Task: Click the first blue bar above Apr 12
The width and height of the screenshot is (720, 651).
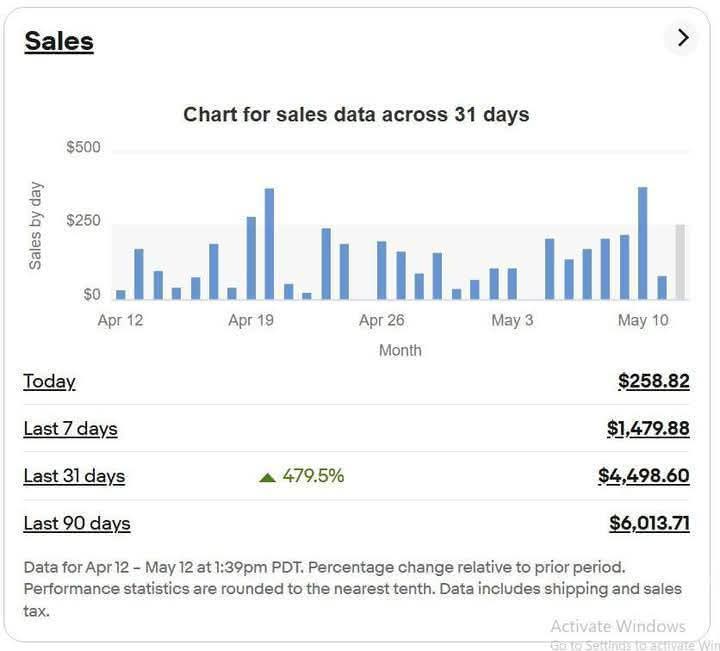Action: tap(121, 294)
